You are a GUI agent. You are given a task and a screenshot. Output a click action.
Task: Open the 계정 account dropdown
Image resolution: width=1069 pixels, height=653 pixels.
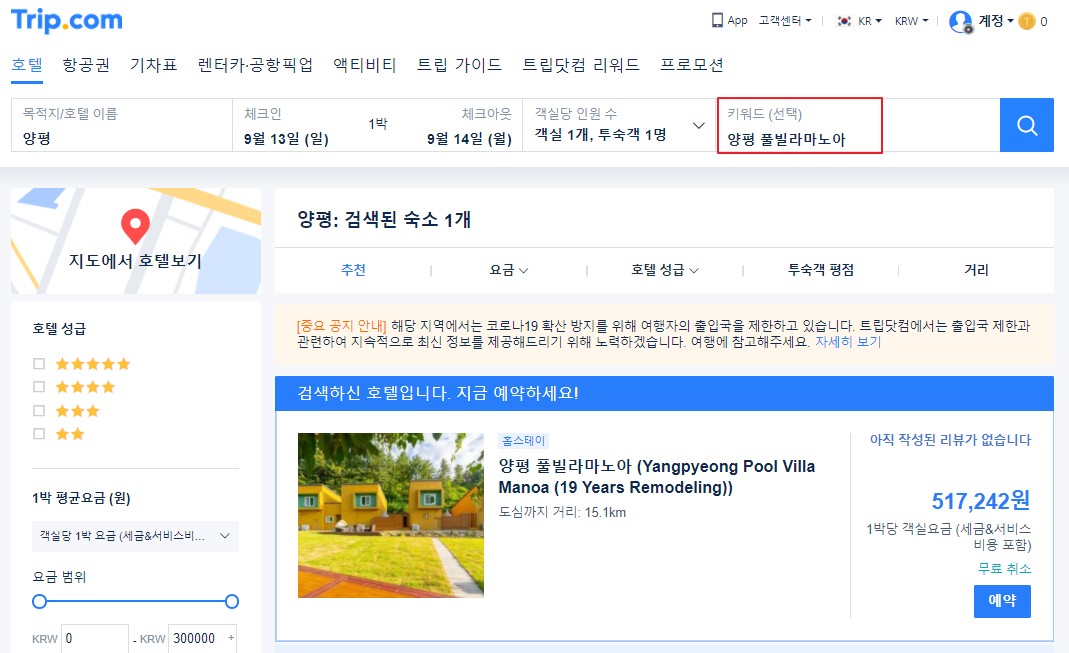(996, 21)
